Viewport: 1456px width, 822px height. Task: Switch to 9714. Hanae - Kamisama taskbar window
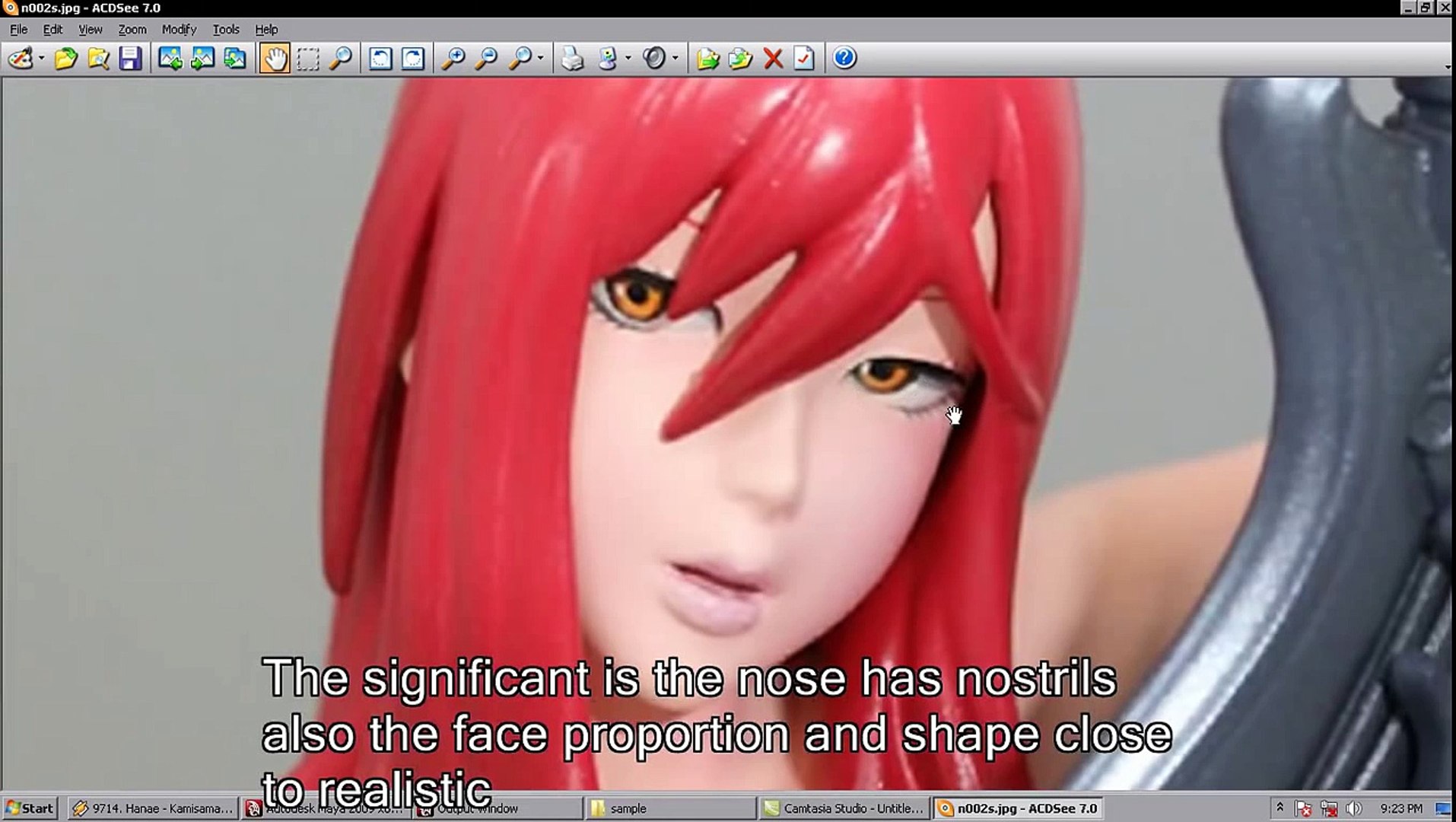[152, 808]
